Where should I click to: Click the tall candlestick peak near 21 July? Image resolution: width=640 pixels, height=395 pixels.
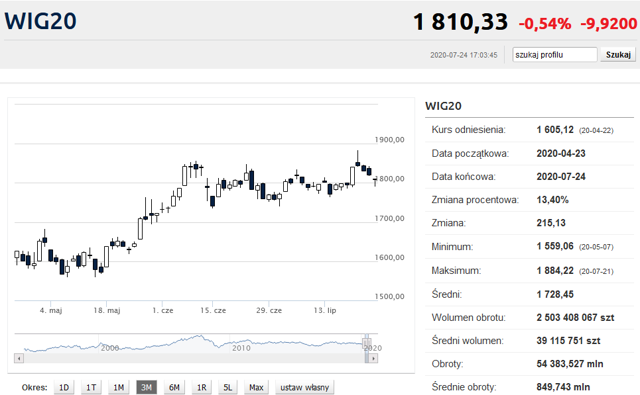(x=358, y=158)
